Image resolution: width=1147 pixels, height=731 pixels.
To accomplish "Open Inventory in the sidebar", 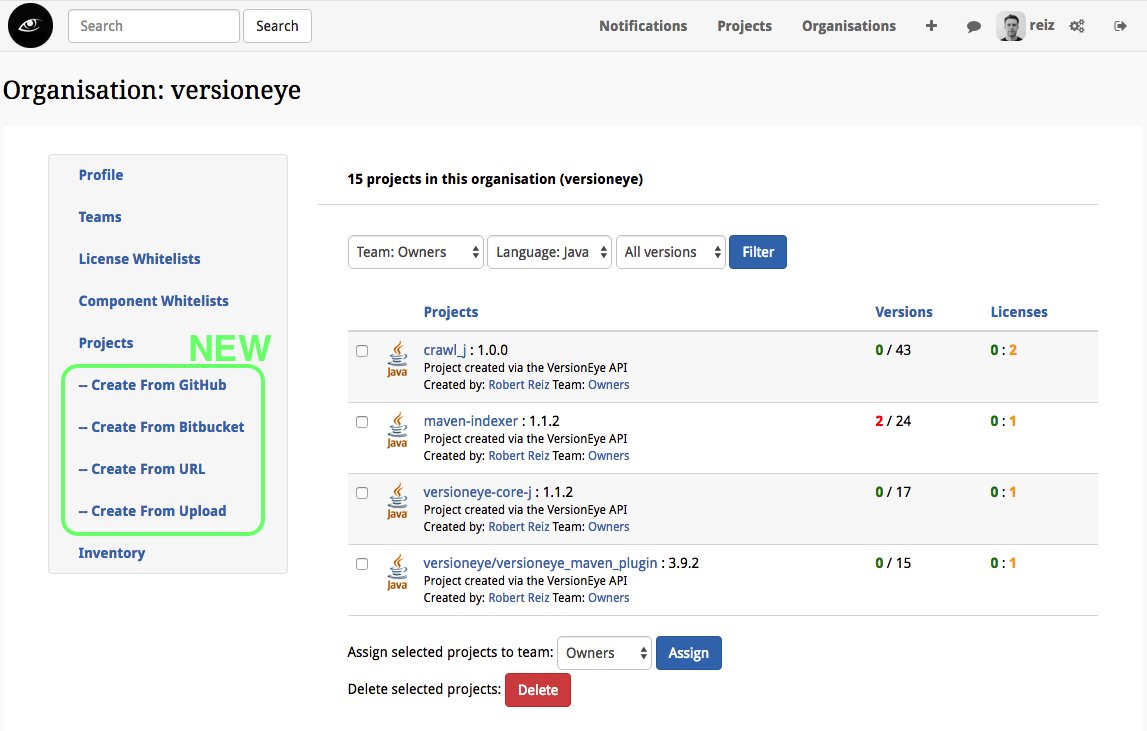I will pyautogui.click(x=112, y=553).
